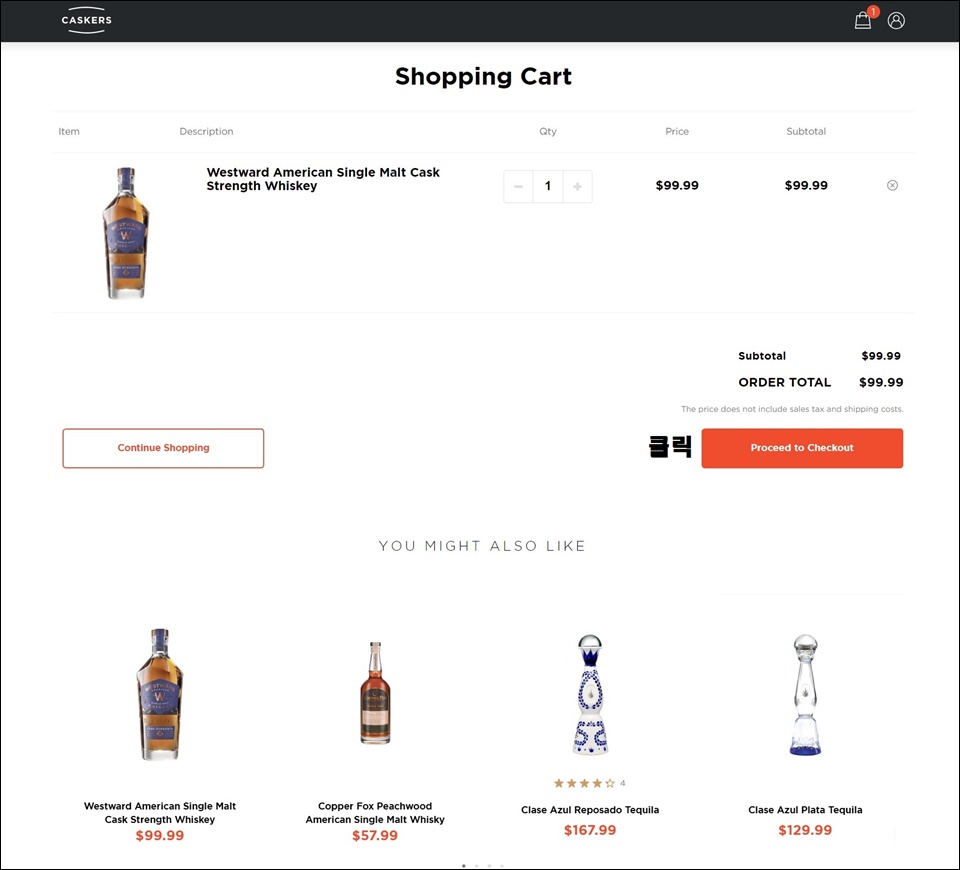Image resolution: width=960 pixels, height=870 pixels.
Task: Increase quantity with plus button
Action: [577, 186]
